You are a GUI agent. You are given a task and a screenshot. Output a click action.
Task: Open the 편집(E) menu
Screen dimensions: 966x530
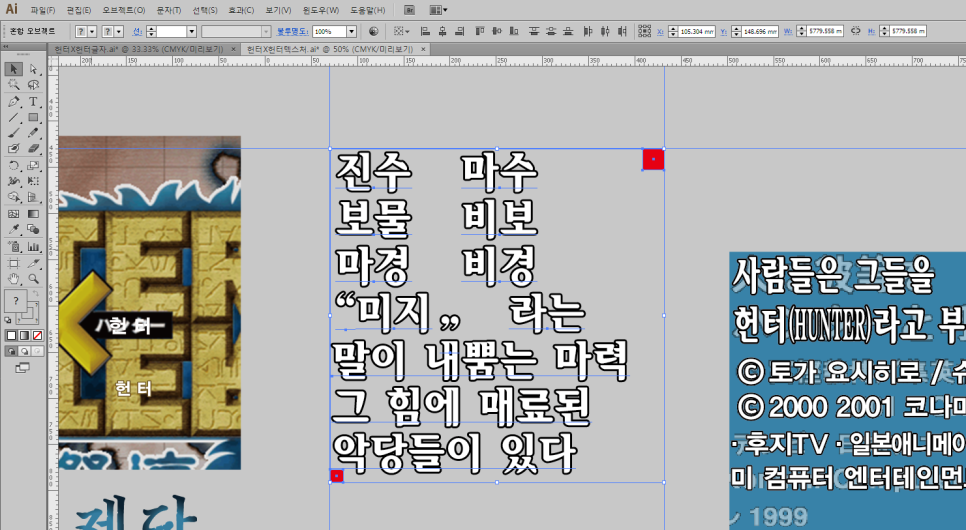click(x=79, y=10)
